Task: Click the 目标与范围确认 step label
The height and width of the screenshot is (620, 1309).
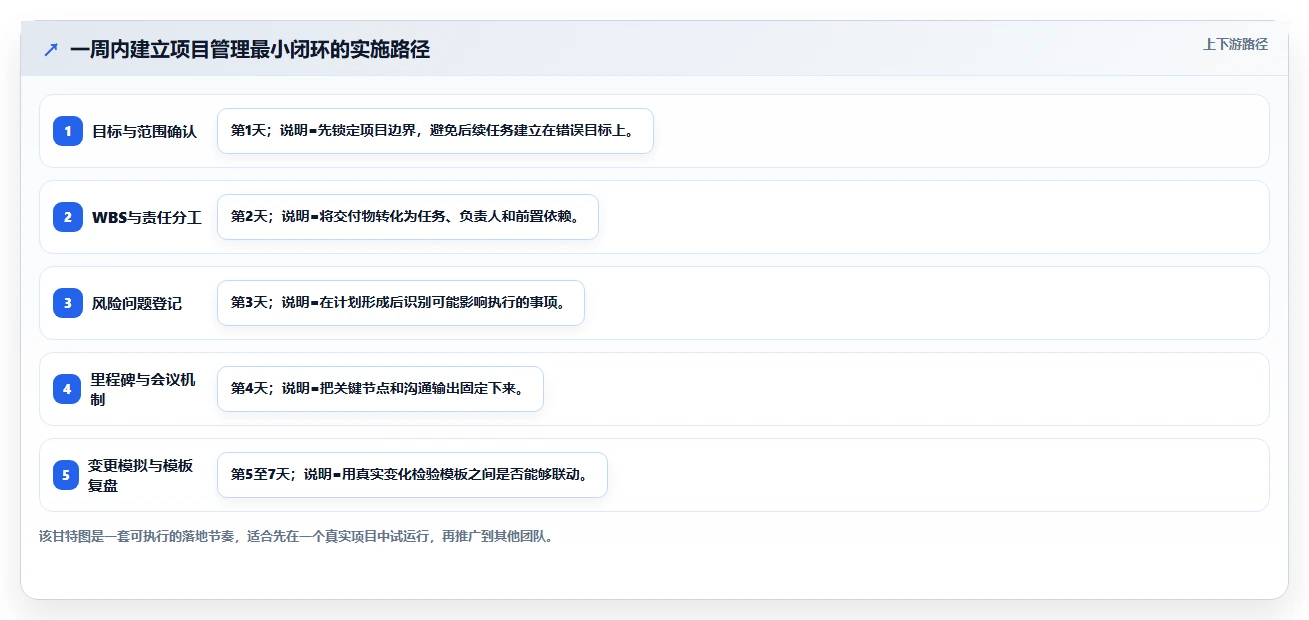Action: [x=144, y=131]
